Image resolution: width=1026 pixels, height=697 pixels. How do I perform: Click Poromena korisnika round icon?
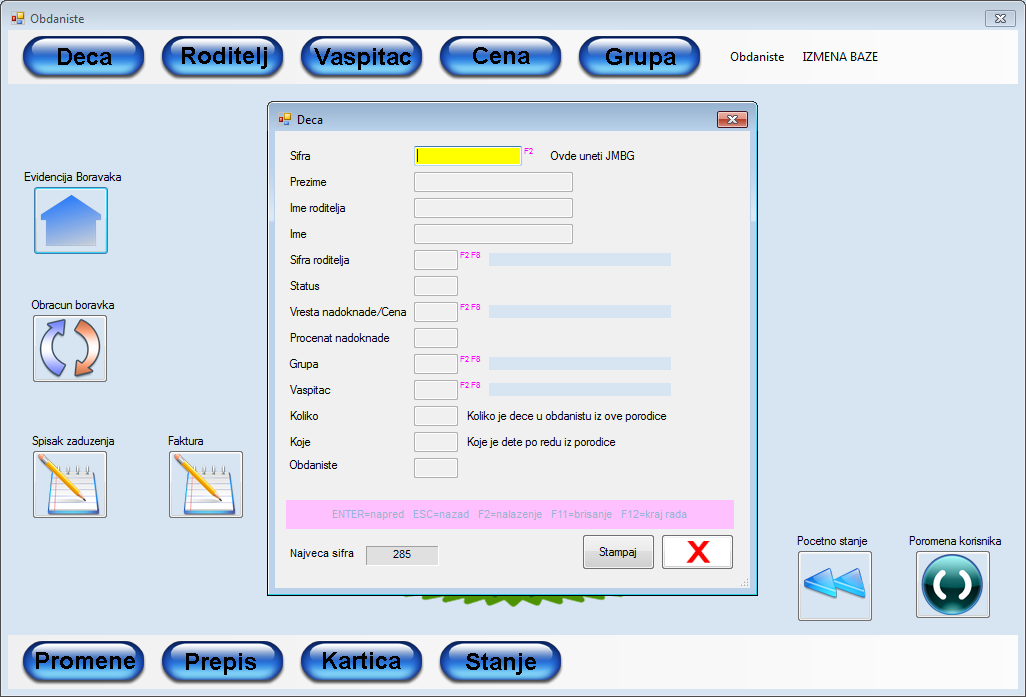(x=953, y=585)
